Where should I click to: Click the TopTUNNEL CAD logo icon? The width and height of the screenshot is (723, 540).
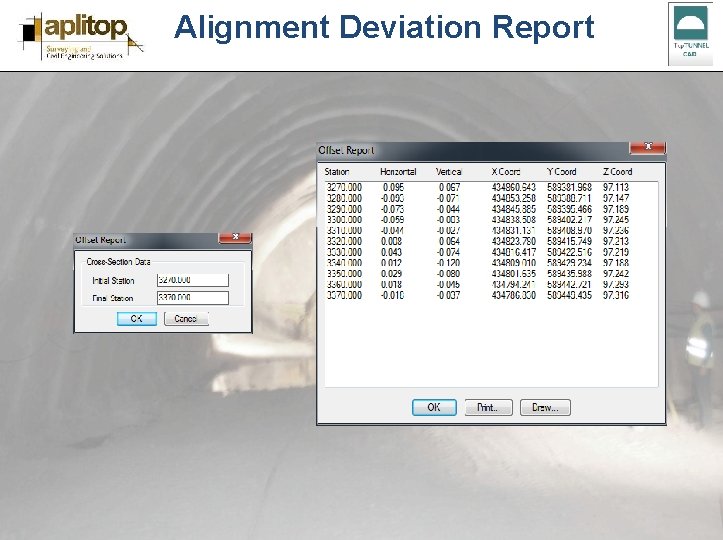click(690, 34)
